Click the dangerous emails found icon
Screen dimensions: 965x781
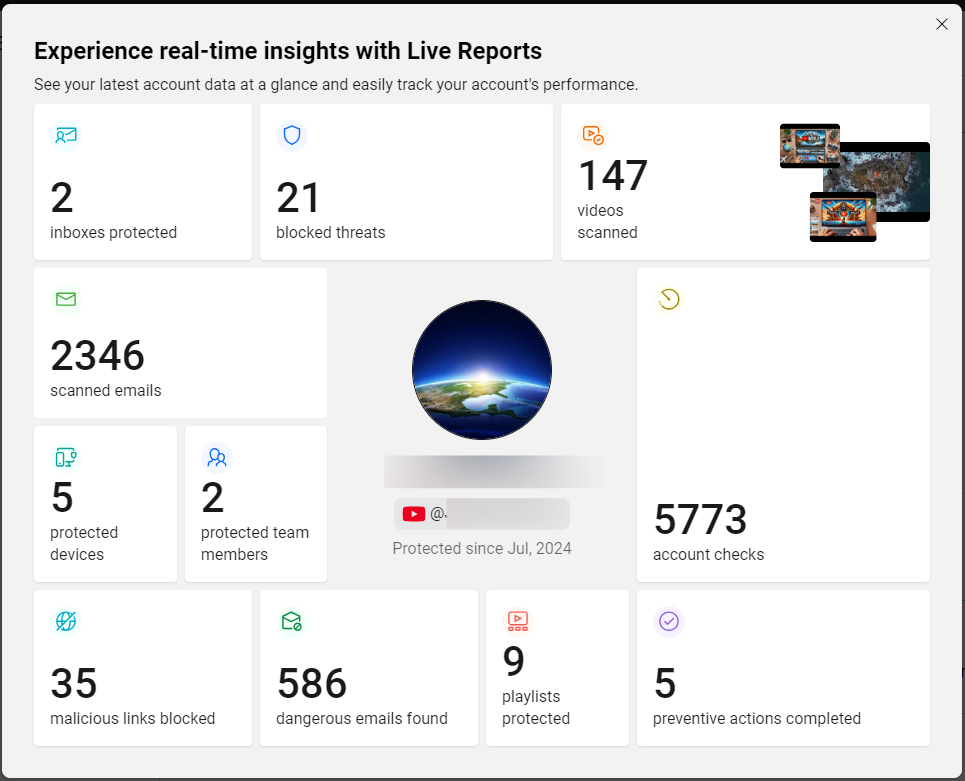(292, 621)
